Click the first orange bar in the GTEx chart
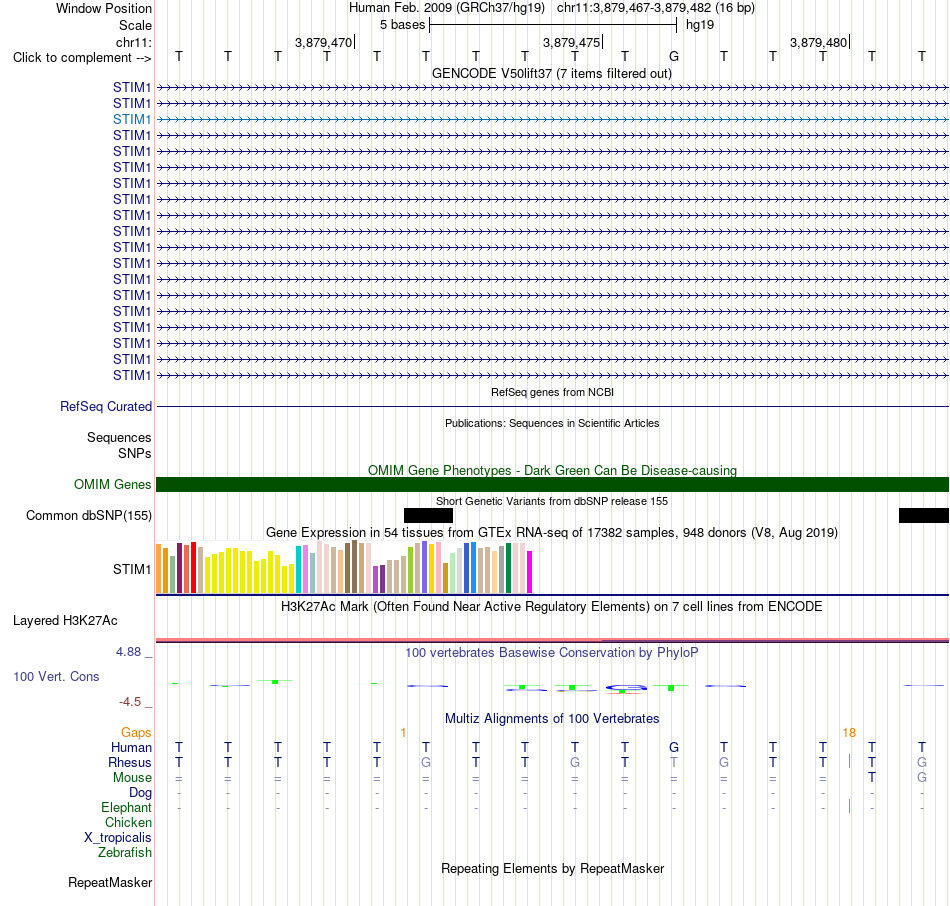Screen dimensions: 950x906 [159, 568]
